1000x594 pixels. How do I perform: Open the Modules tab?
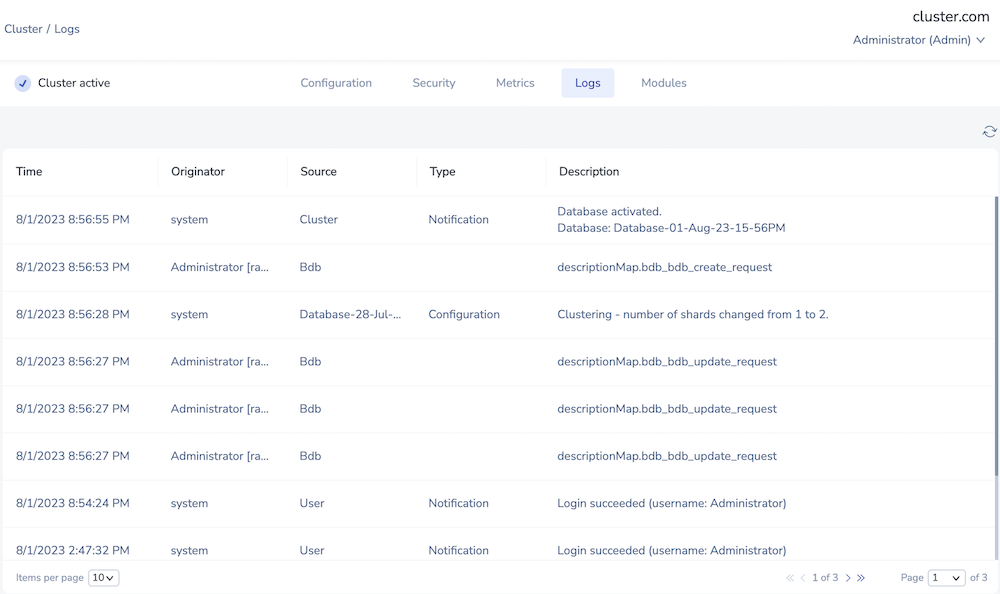coord(663,83)
